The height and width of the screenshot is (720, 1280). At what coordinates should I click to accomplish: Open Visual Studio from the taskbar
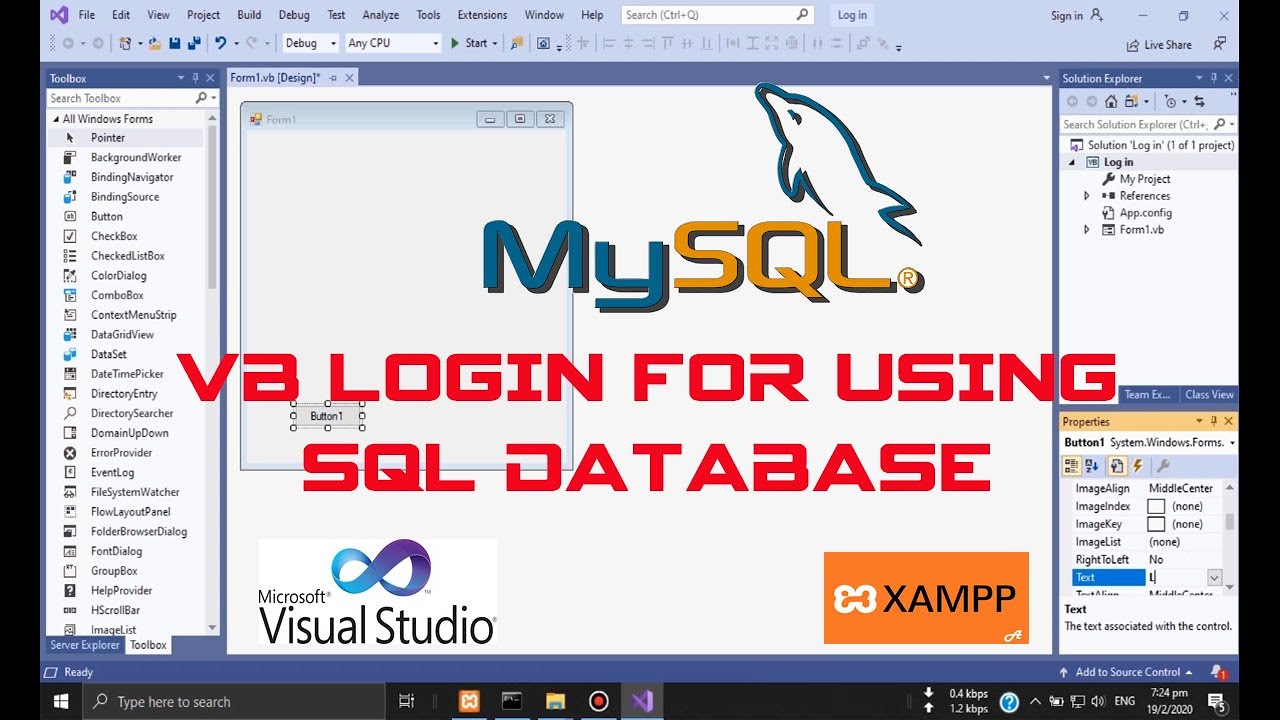[642, 701]
